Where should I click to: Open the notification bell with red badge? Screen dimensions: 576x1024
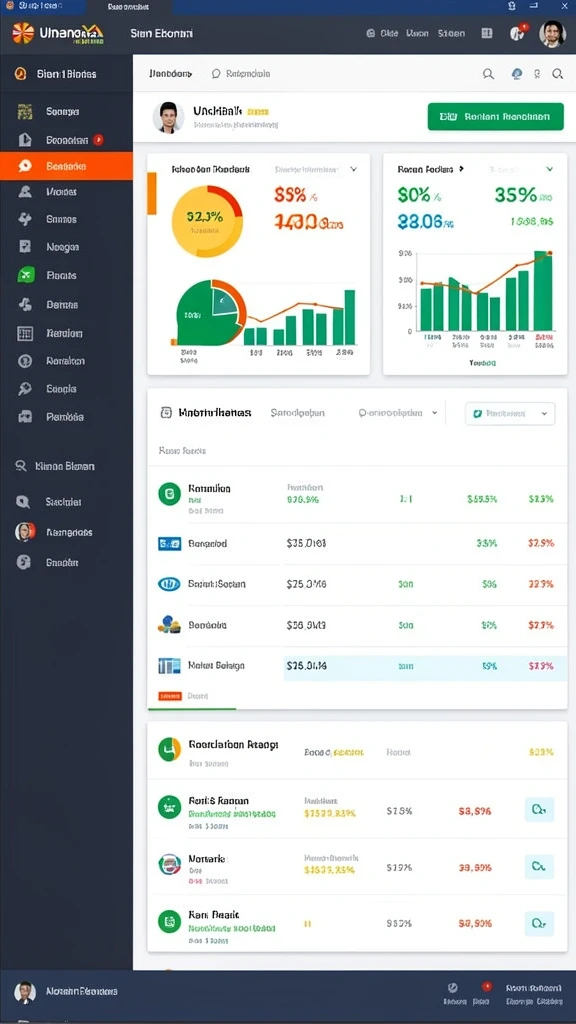click(x=518, y=33)
